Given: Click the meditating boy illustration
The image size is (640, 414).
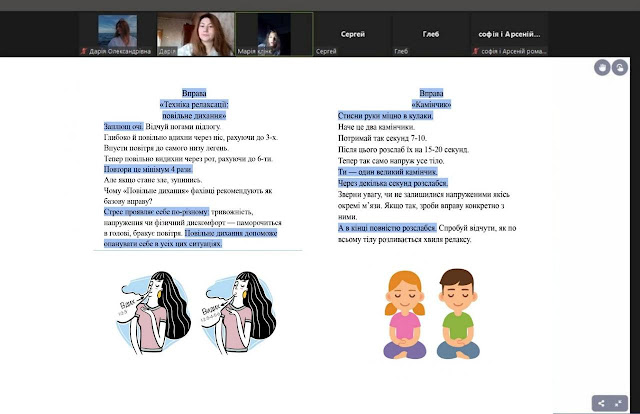Looking at the screenshot, I should coord(458,314).
